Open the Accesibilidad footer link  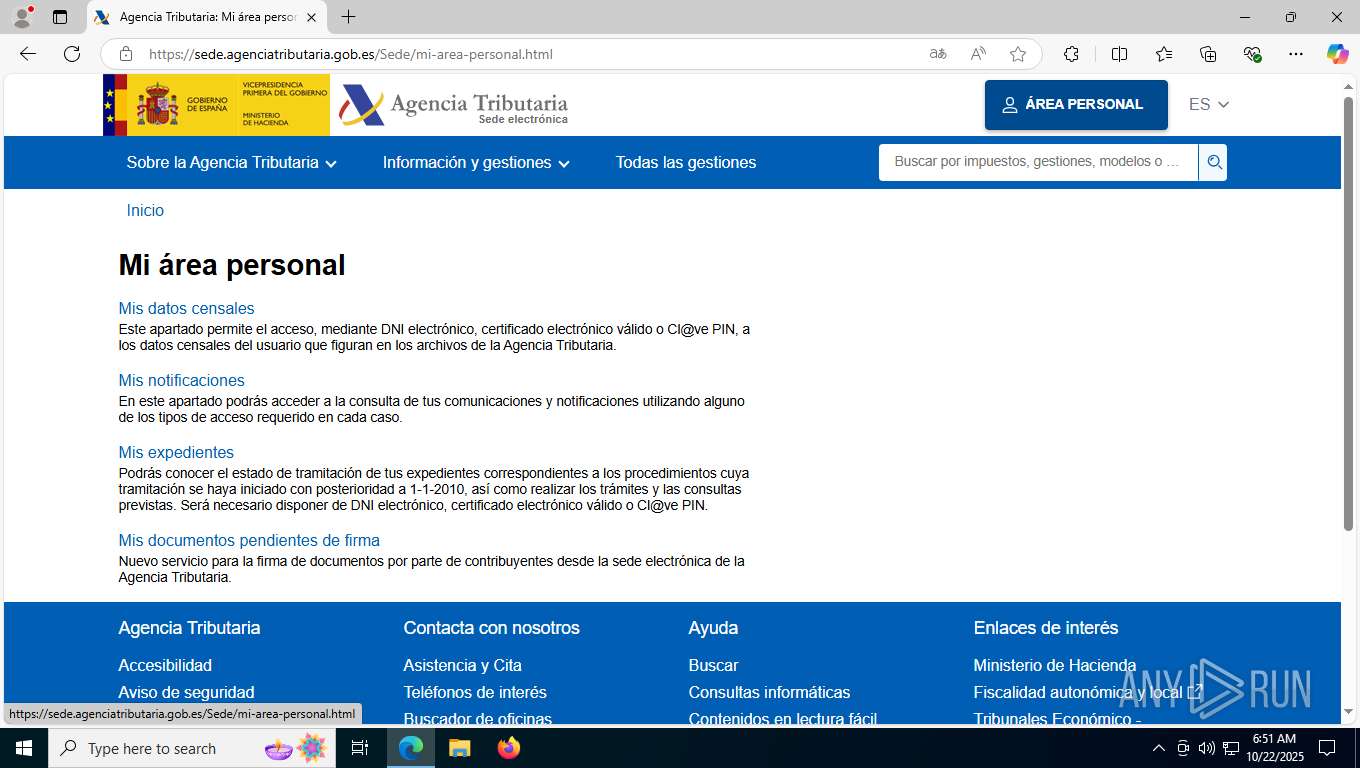click(165, 666)
